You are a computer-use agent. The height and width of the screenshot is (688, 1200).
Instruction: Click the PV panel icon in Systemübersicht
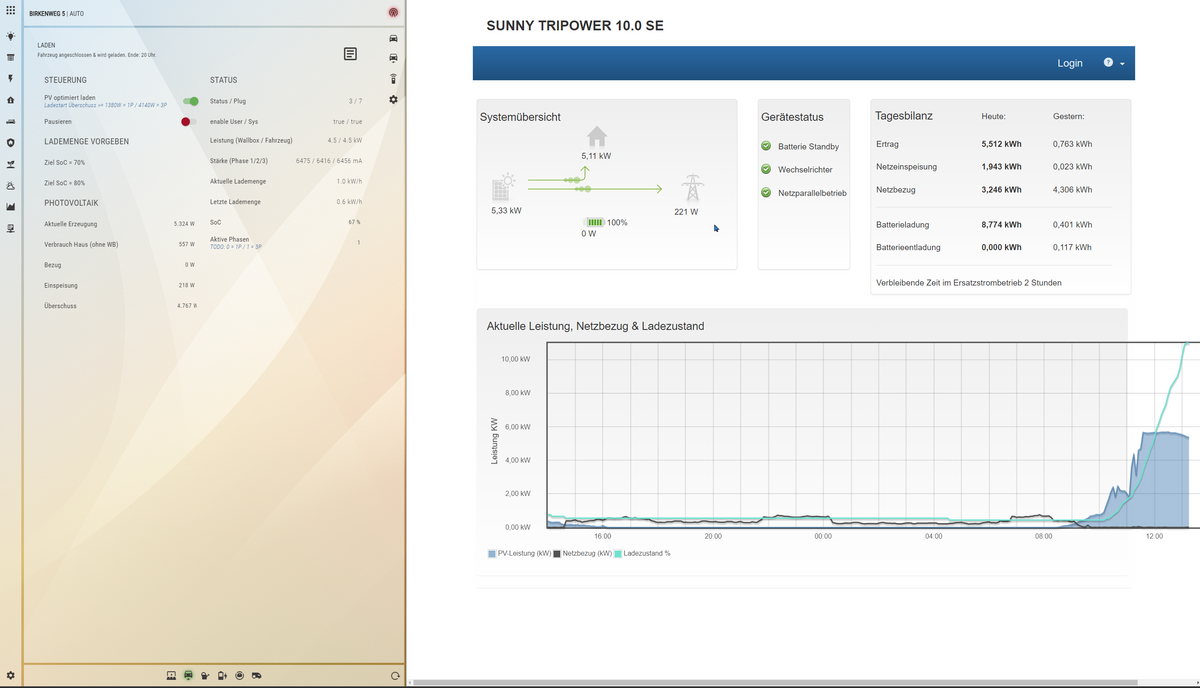502,188
